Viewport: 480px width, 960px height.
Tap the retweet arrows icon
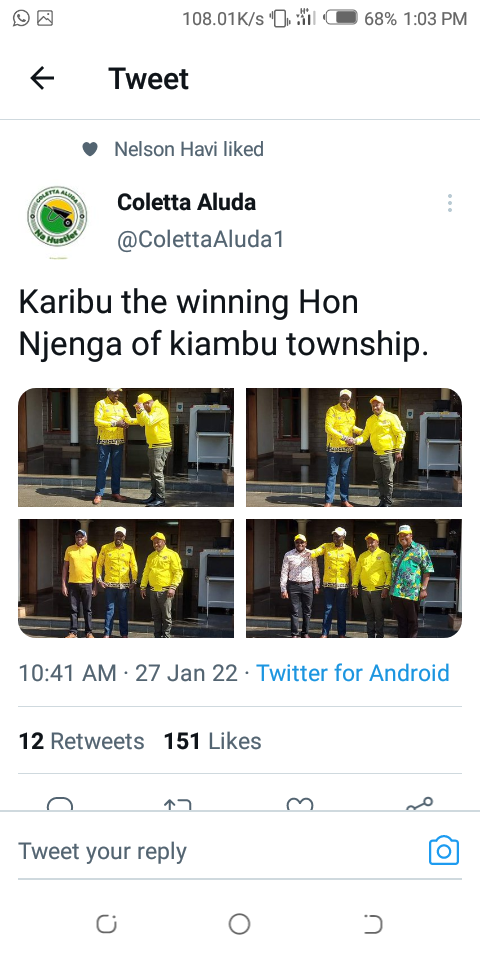coord(178,803)
